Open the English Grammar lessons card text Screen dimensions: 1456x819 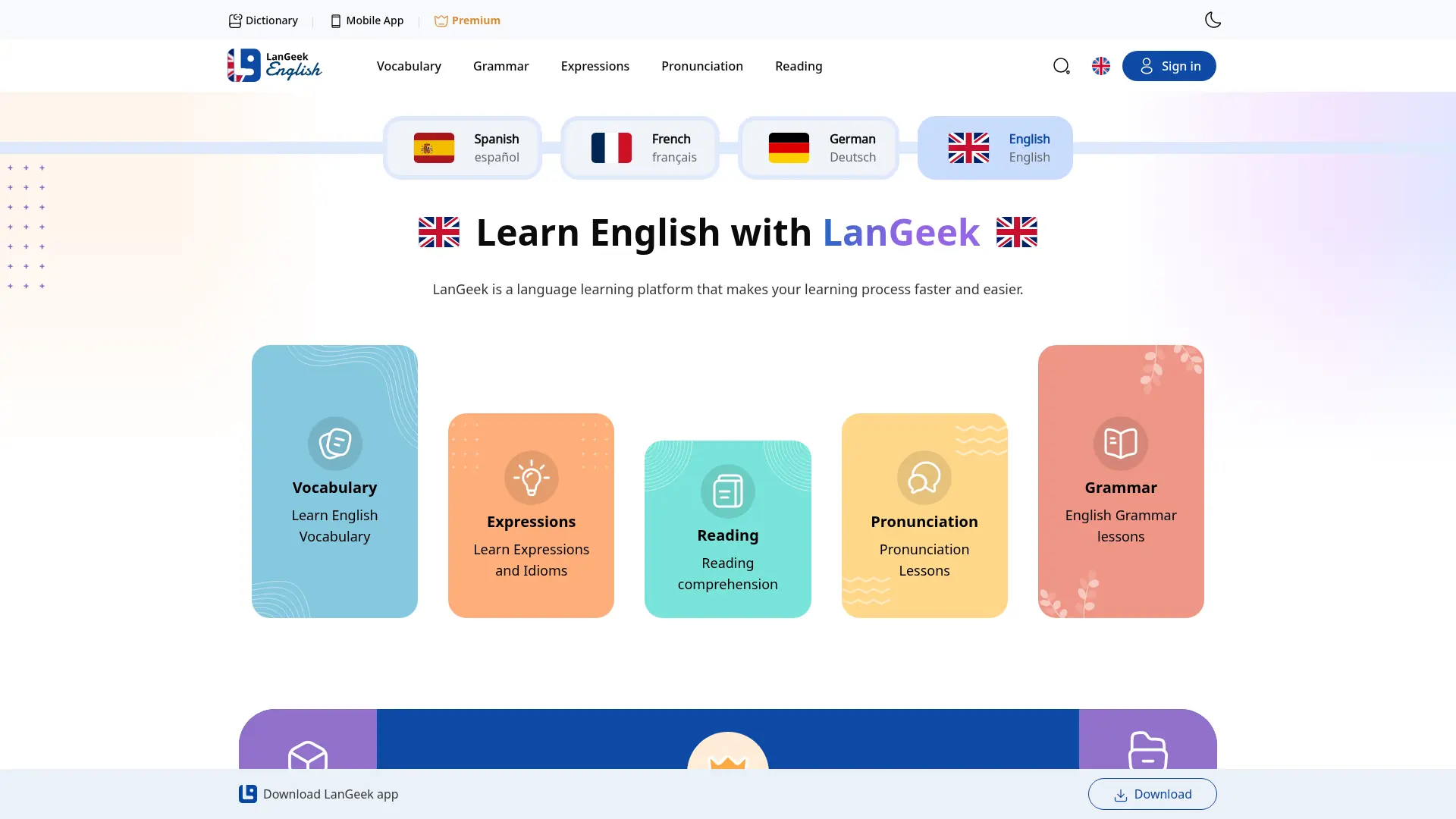(x=1120, y=526)
